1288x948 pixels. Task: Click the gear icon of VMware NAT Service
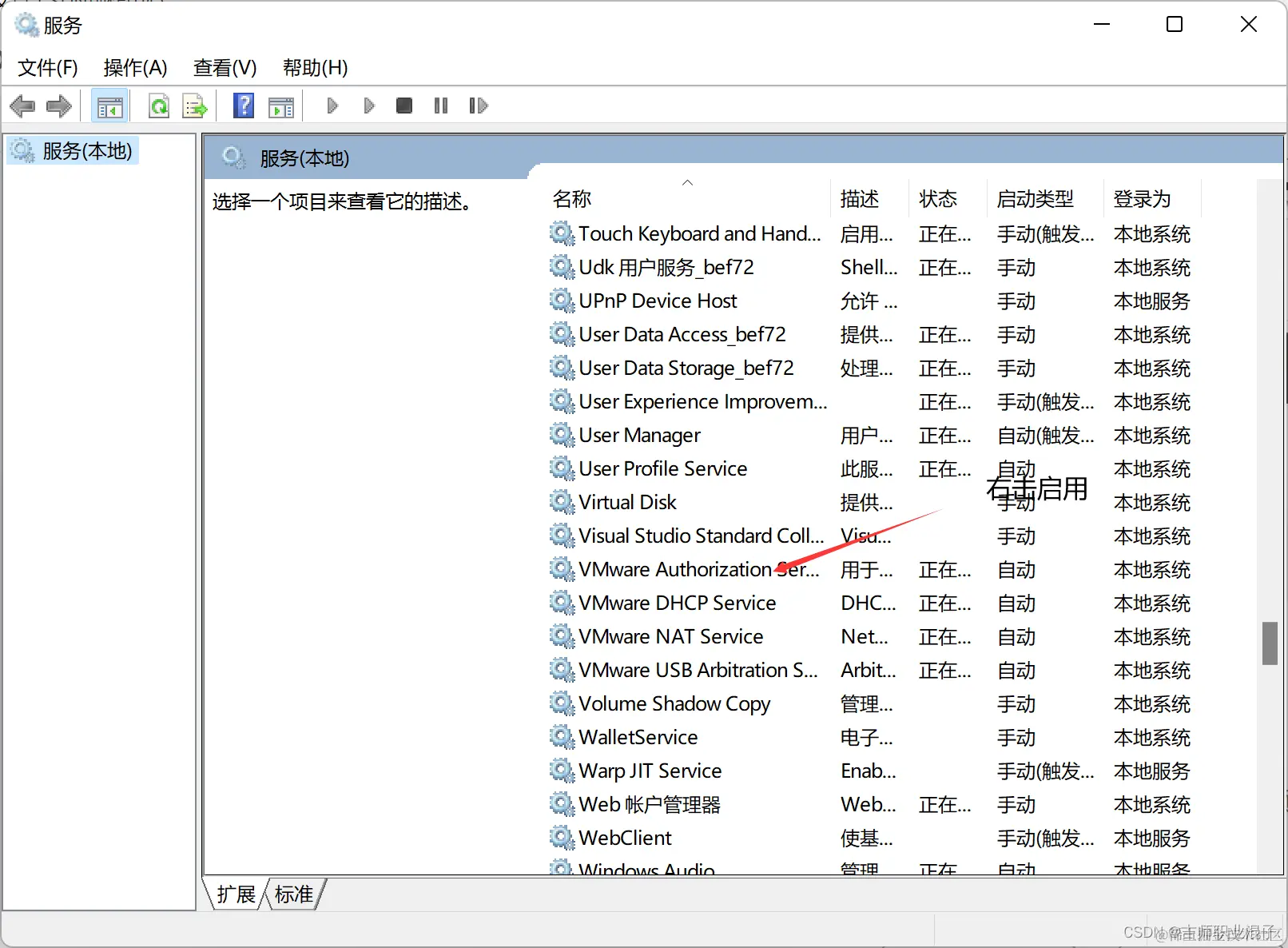[562, 636]
